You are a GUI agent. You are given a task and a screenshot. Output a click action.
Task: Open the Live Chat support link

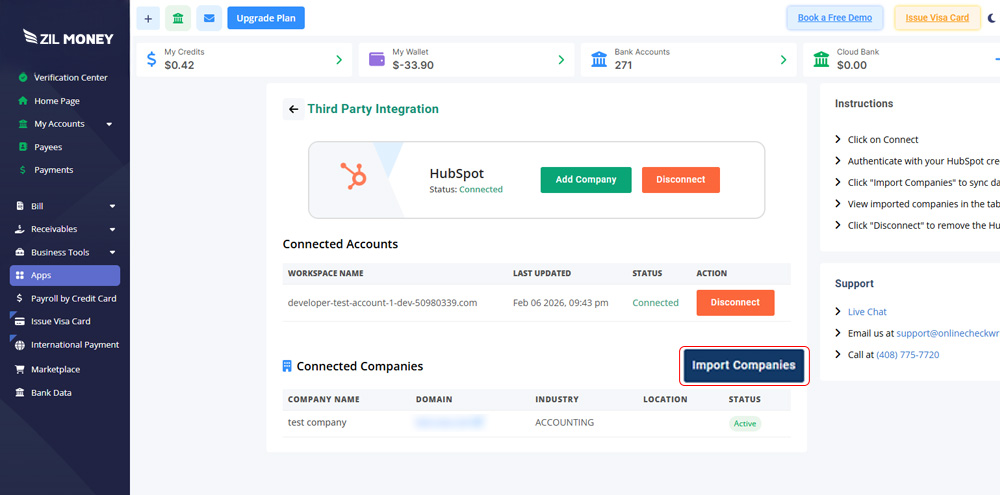click(x=867, y=312)
